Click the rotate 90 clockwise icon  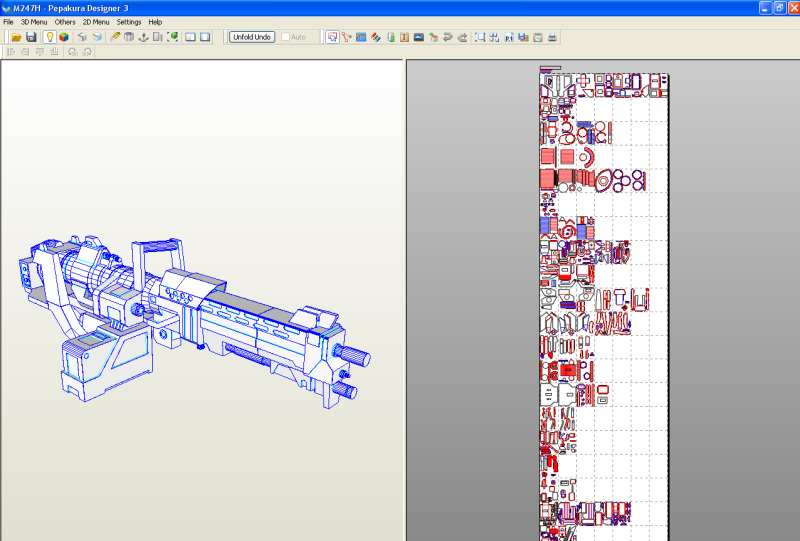[x=87, y=52]
